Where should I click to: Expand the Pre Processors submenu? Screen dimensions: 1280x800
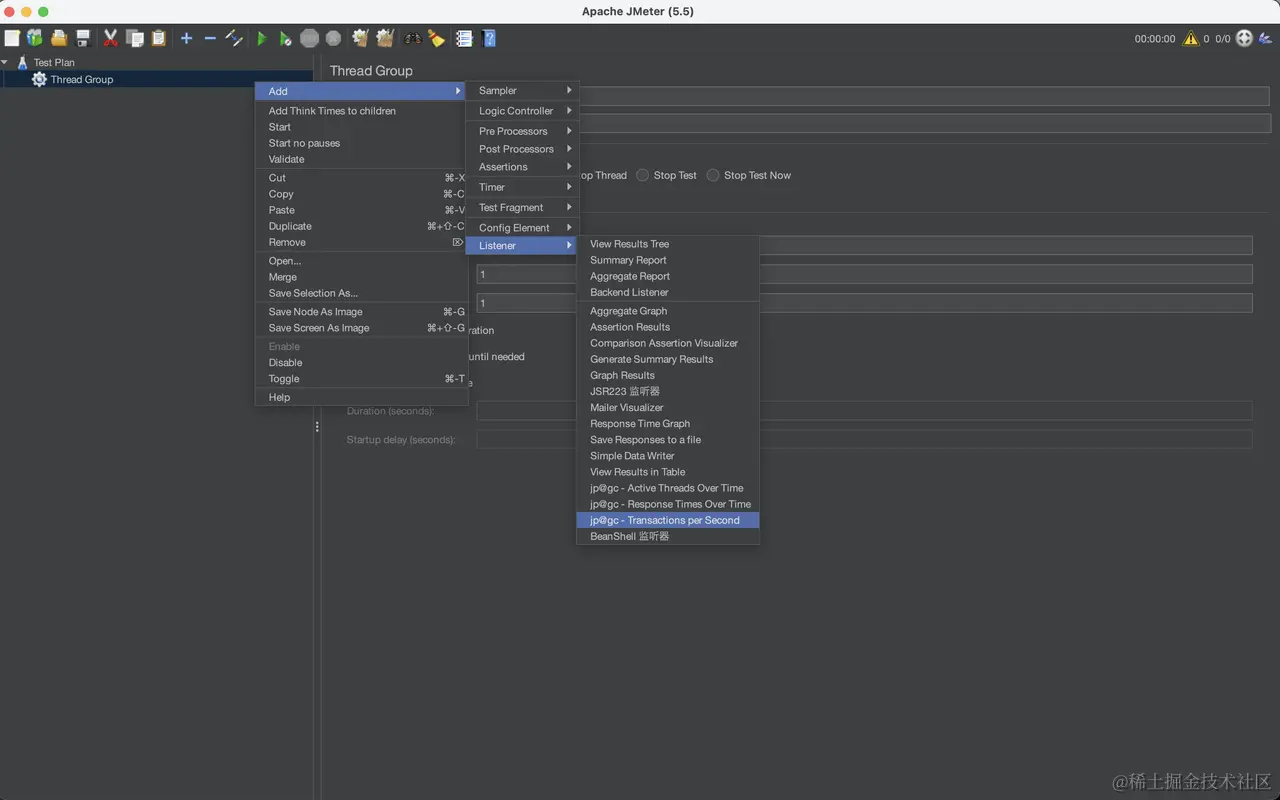pos(522,131)
